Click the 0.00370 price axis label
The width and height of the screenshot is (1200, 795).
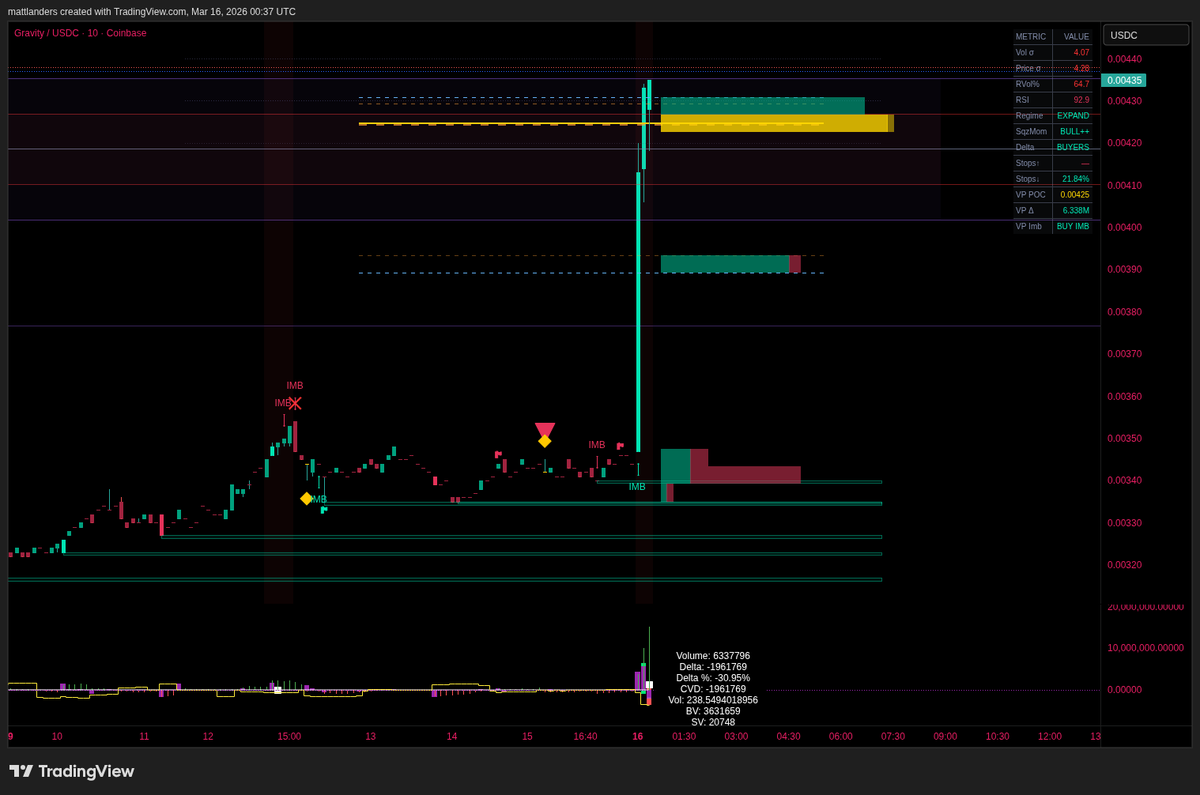(x=1124, y=354)
